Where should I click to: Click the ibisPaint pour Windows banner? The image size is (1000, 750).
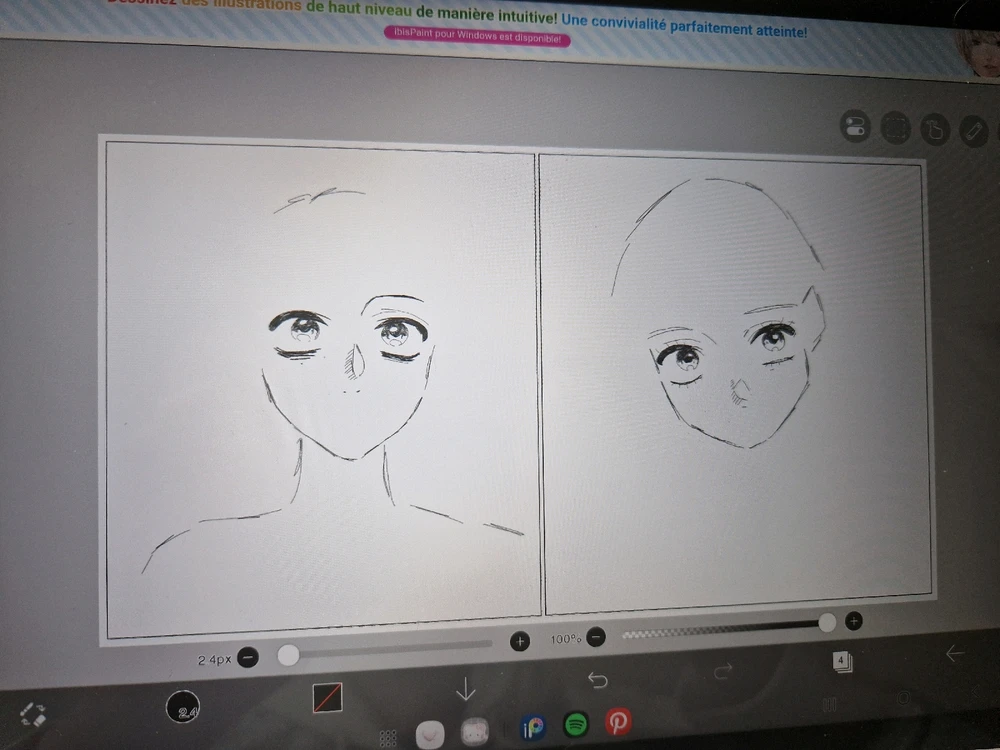pos(477,40)
